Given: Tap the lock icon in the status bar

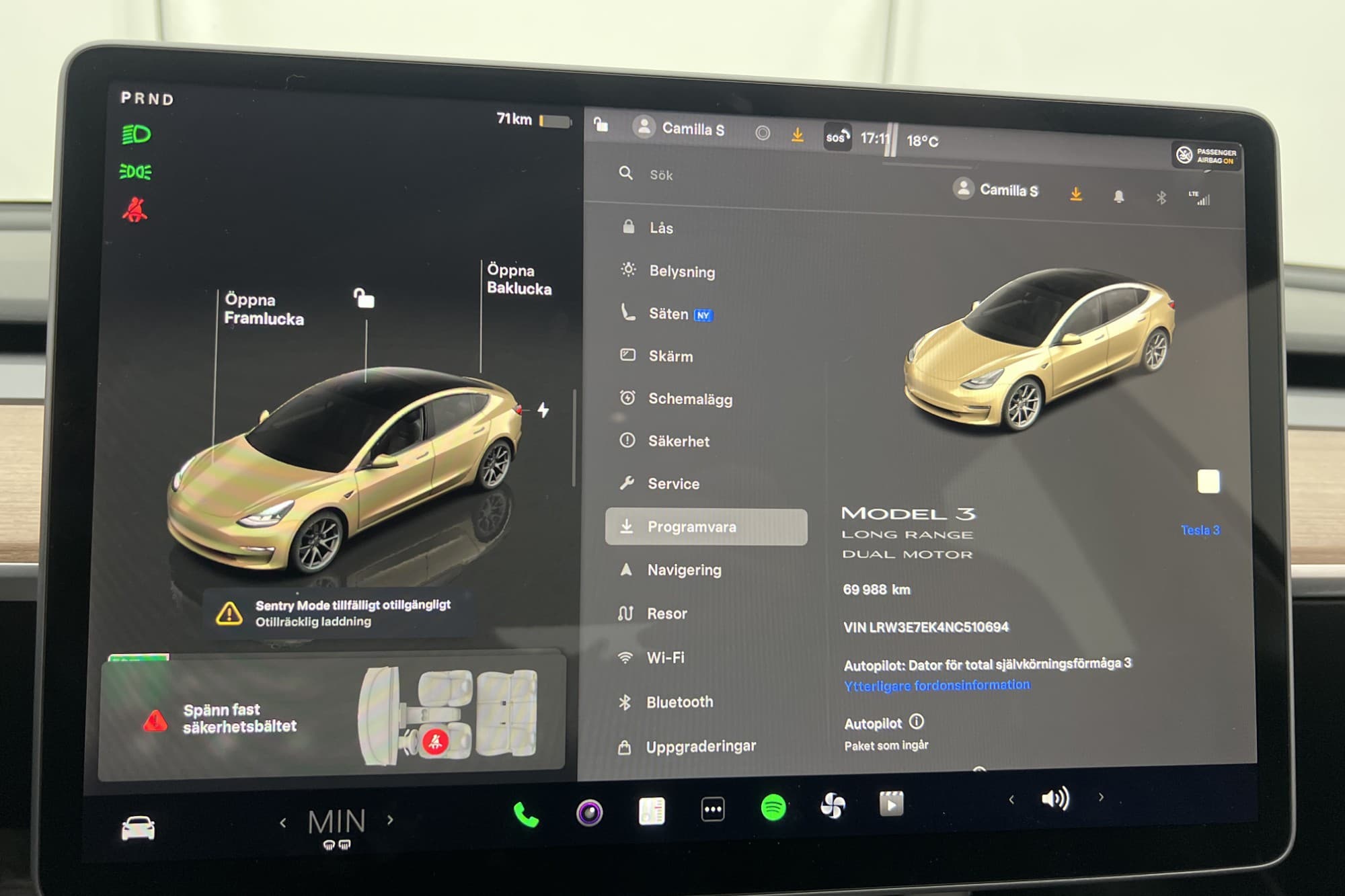Looking at the screenshot, I should [x=601, y=124].
